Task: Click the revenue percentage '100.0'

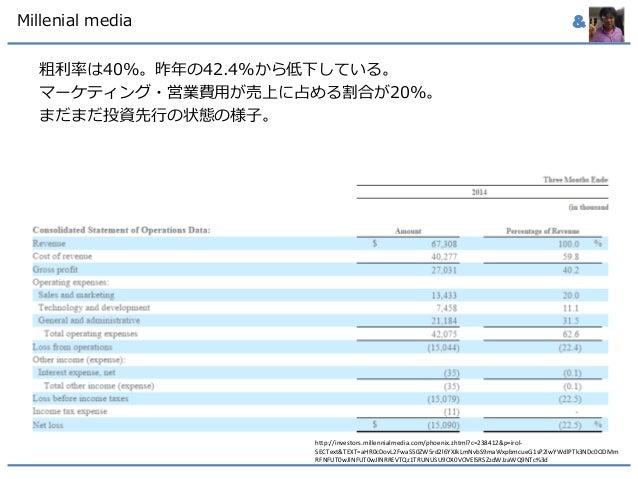Action: coord(568,244)
